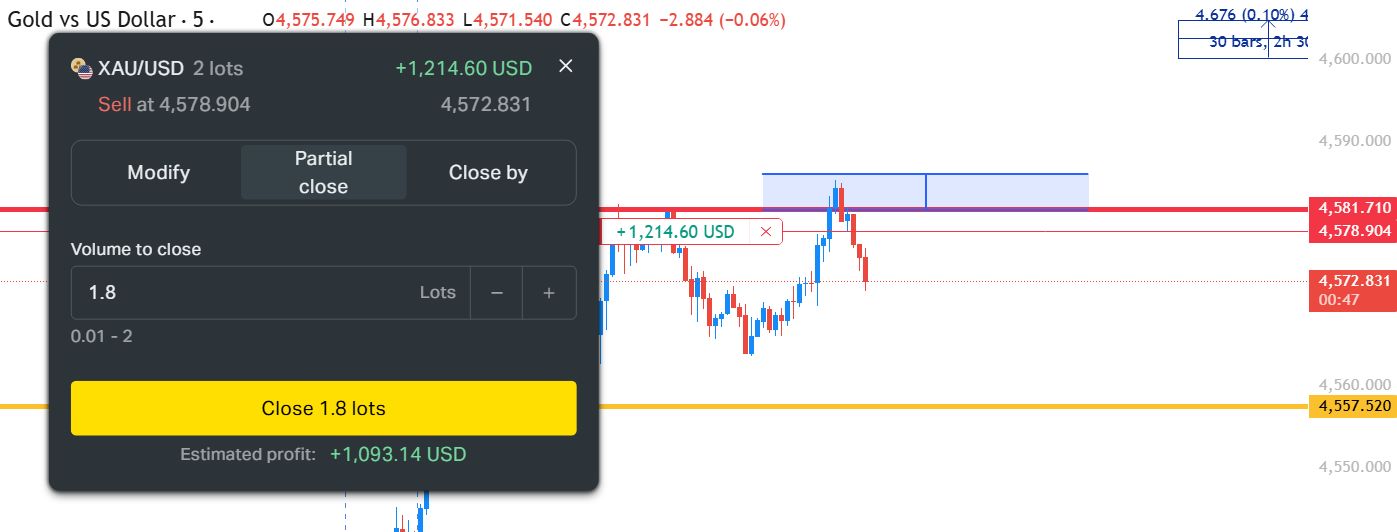
Task: Close the XAU/USD position dialog
Action: pyautogui.click(x=565, y=66)
